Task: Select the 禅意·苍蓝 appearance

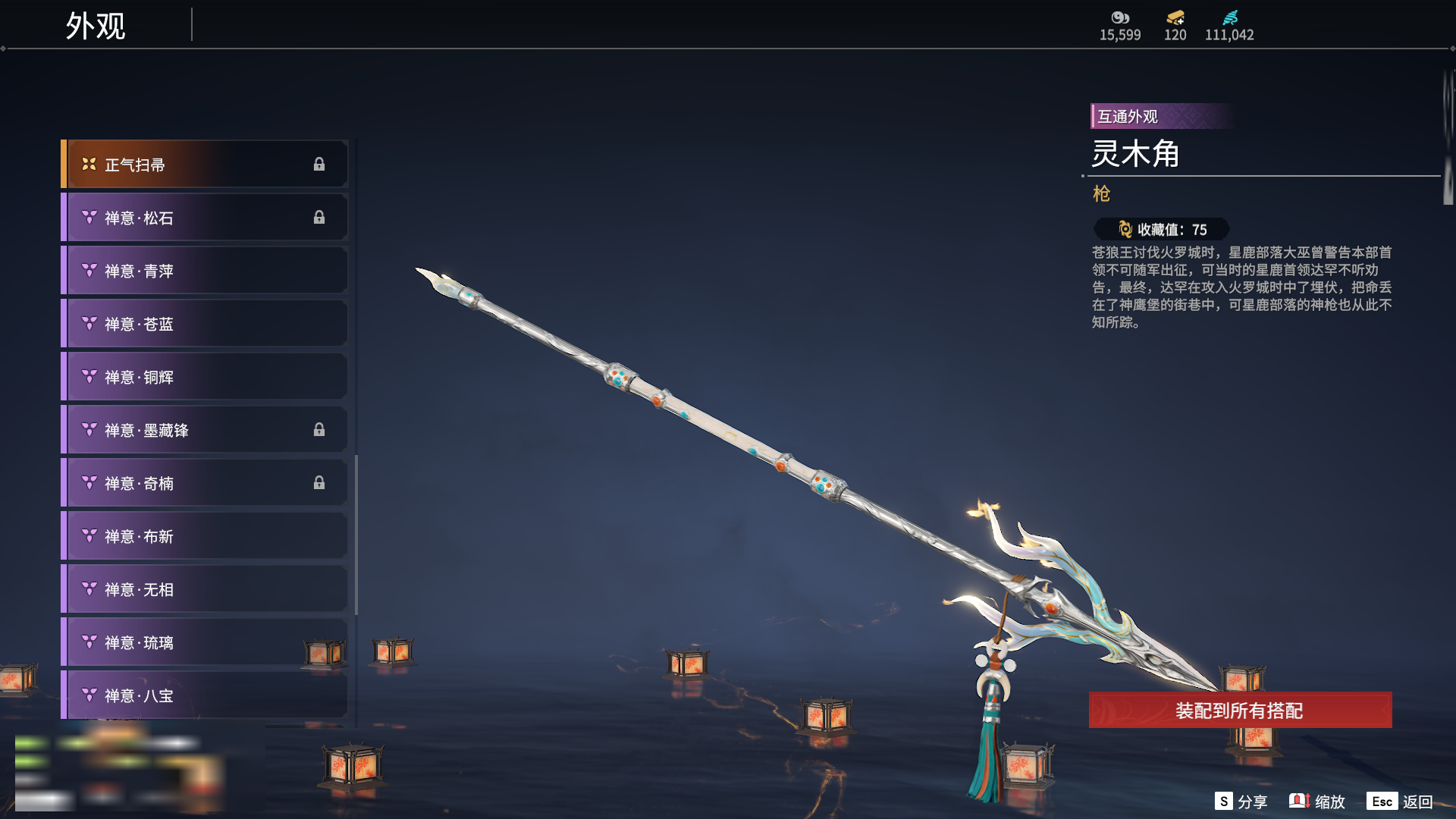Action: click(205, 324)
